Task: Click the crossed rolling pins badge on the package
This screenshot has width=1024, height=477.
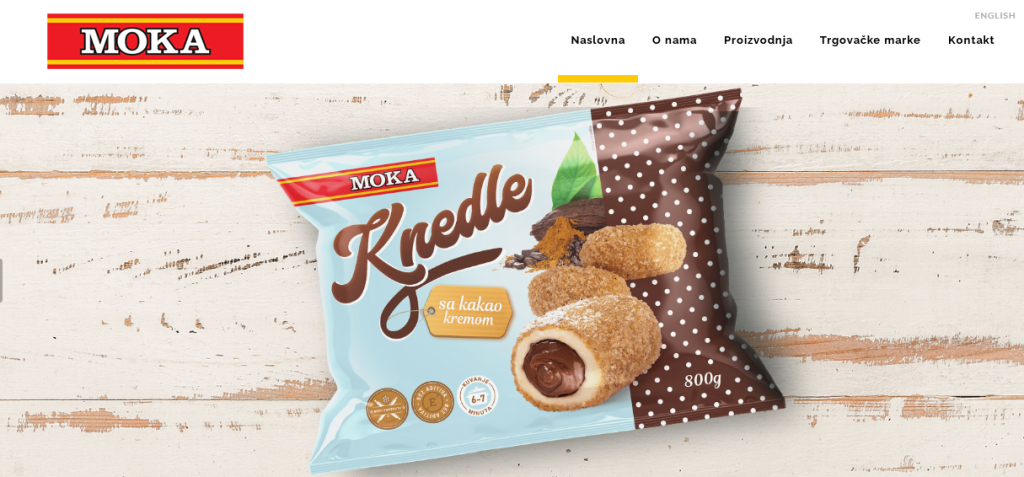Action: pos(387,408)
